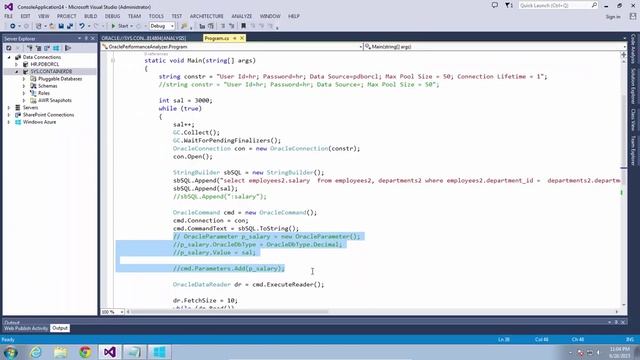Click the Start debugging button
Image resolution: width=640 pixels, height=360 pixels.
(x=120, y=26)
